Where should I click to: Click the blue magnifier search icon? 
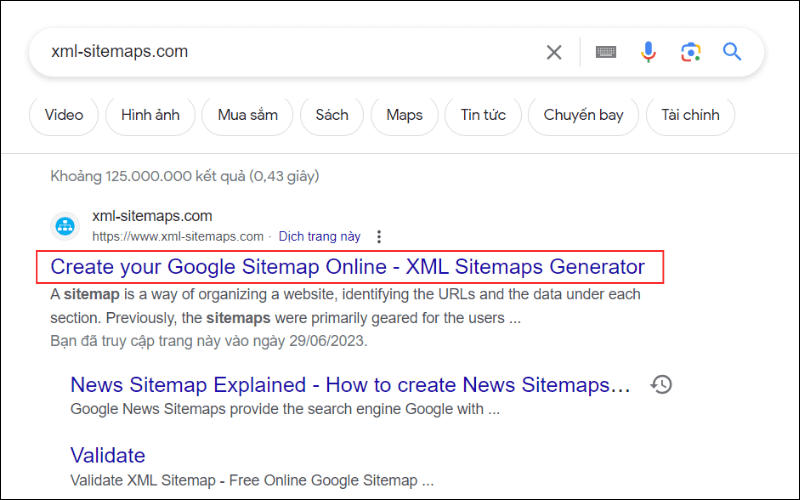[x=732, y=52]
